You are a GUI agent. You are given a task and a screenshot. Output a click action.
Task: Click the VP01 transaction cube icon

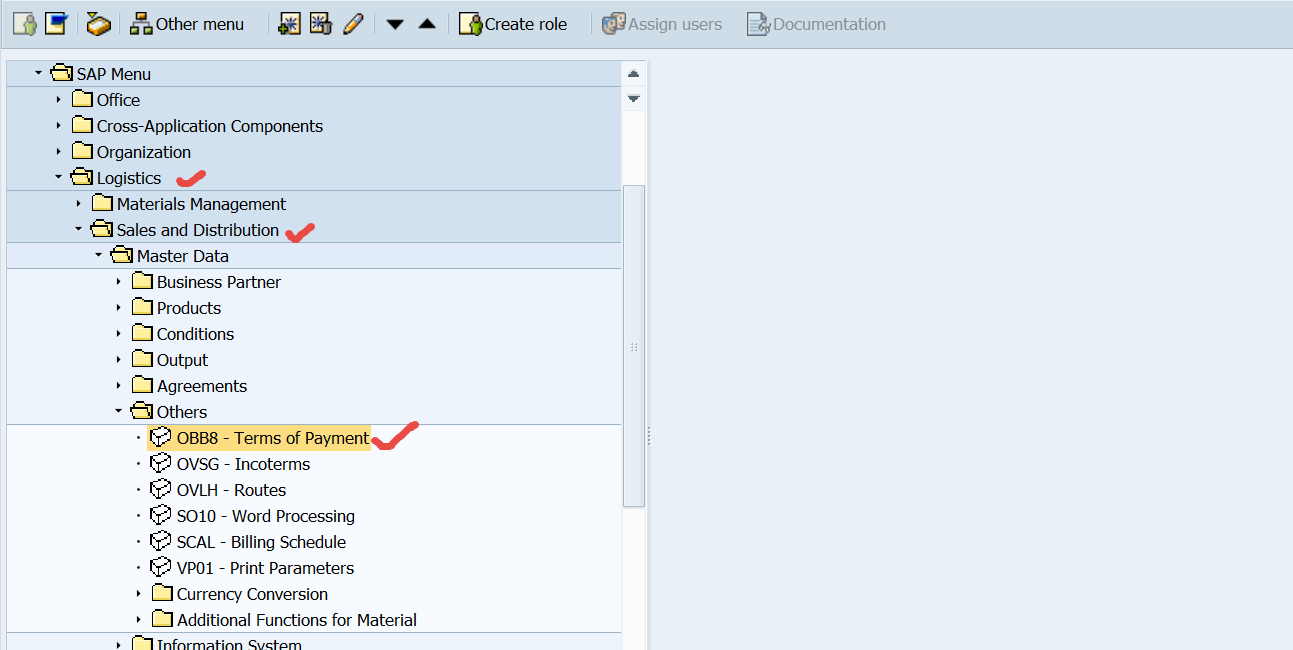(x=160, y=567)
